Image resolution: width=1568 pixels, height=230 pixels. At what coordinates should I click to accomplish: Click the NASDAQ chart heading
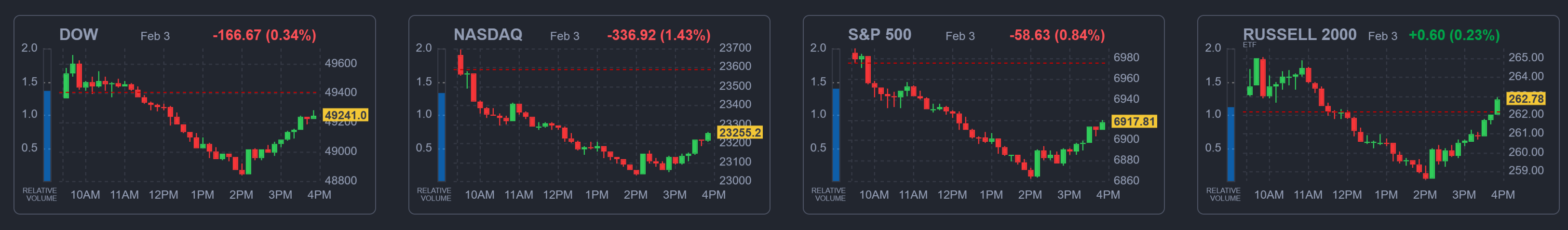pyautogui.click(x=487, y=35)
